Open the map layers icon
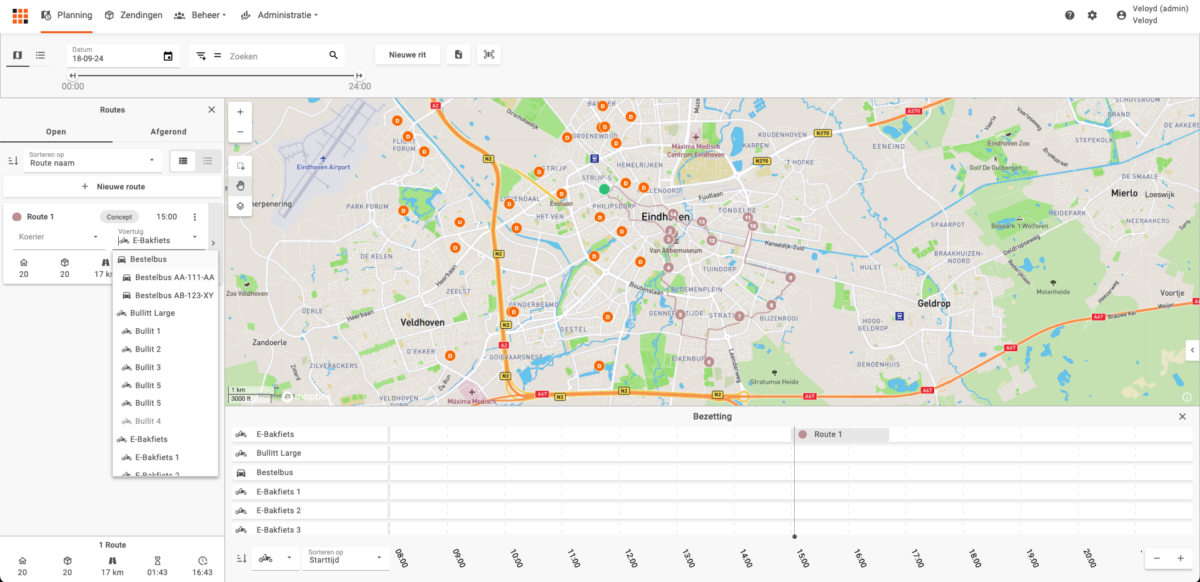 coord(240,206)
